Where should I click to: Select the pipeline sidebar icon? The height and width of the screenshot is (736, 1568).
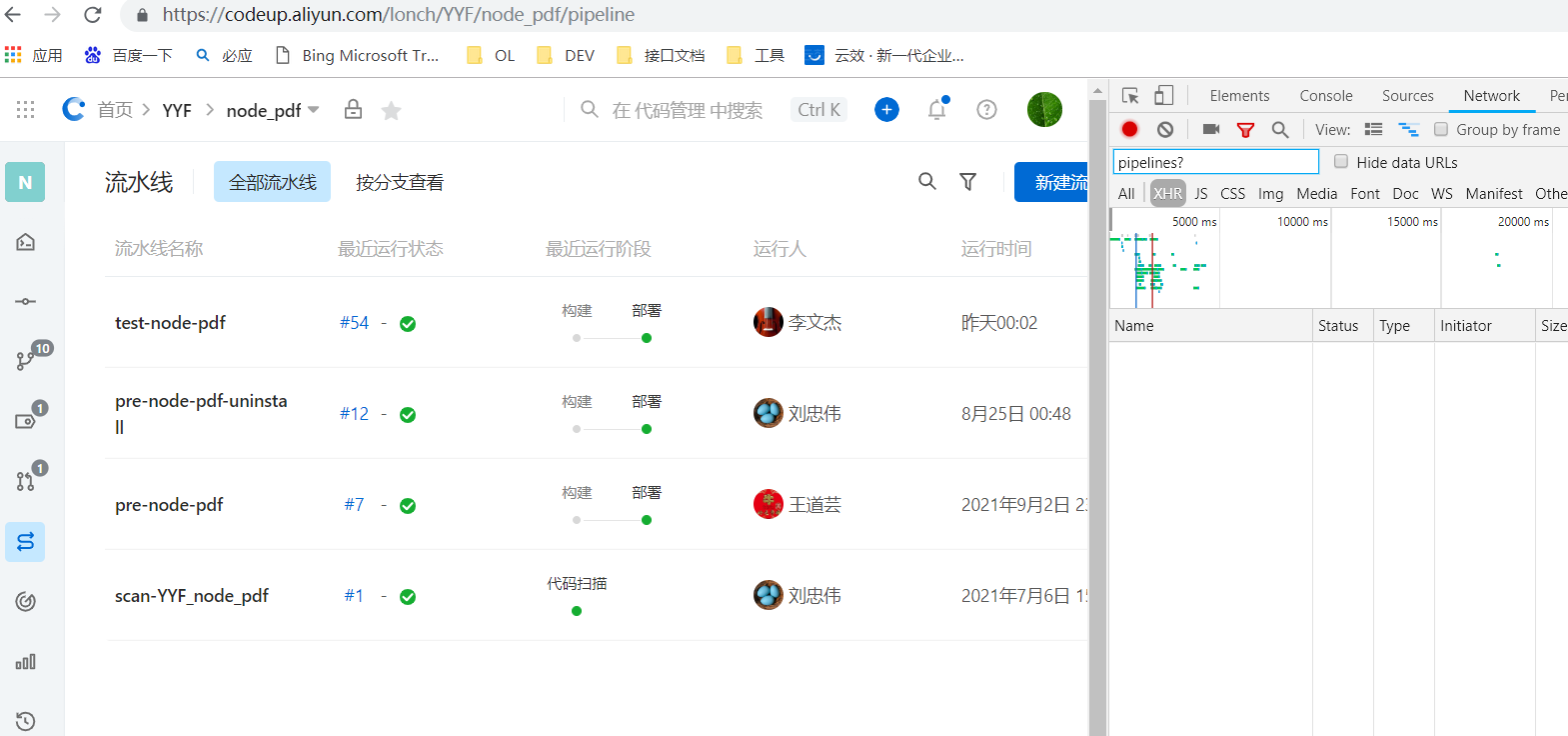tap(25, 542)
